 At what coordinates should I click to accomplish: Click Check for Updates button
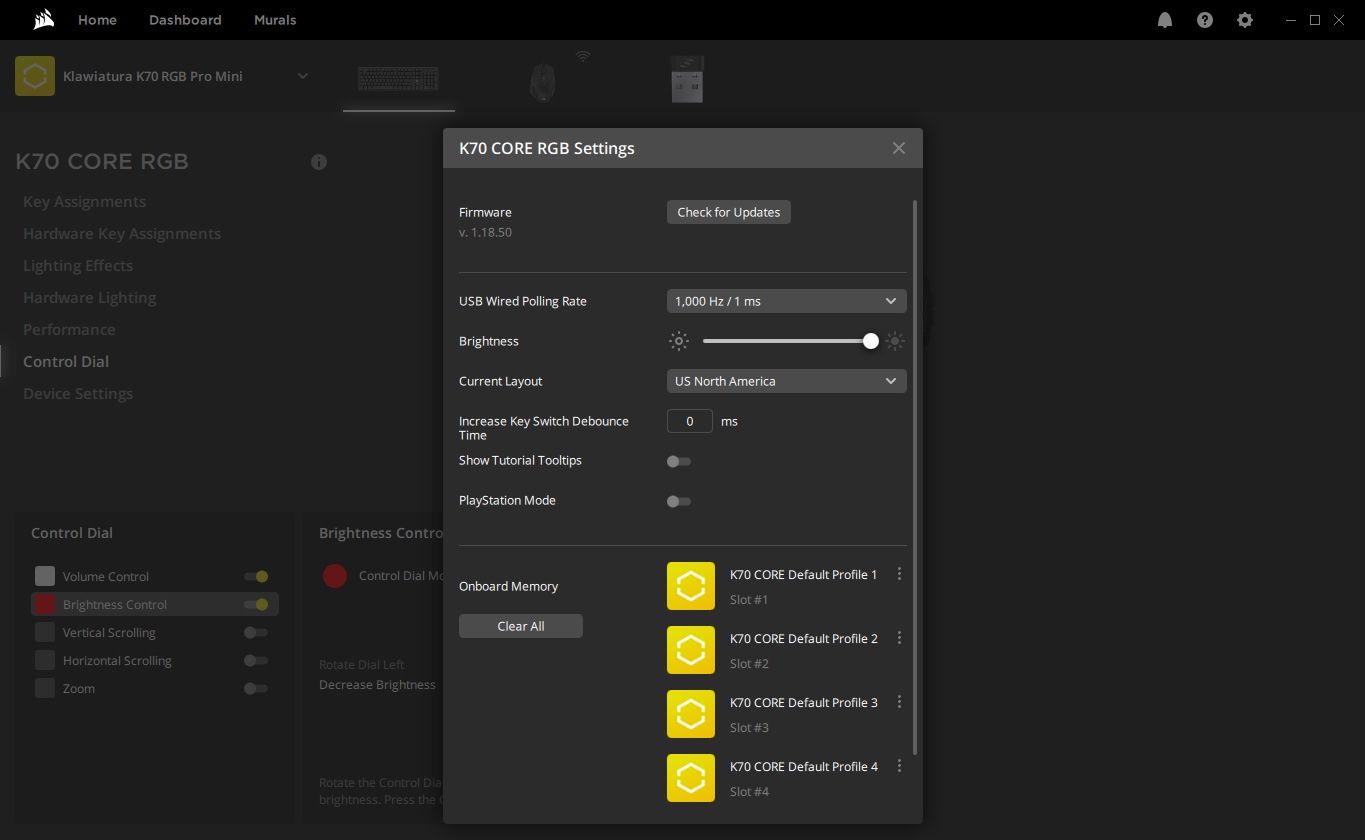729,212
